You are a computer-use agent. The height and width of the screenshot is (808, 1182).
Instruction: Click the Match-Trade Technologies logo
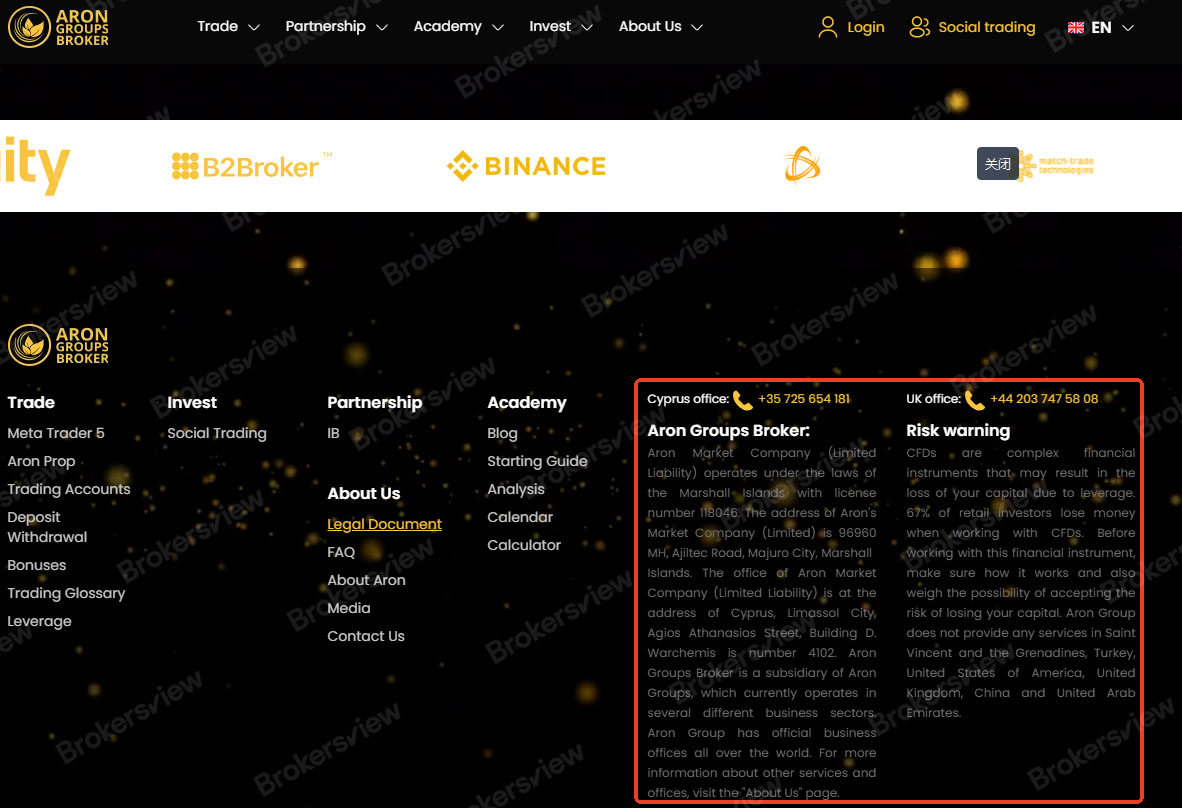[1057, 165]
